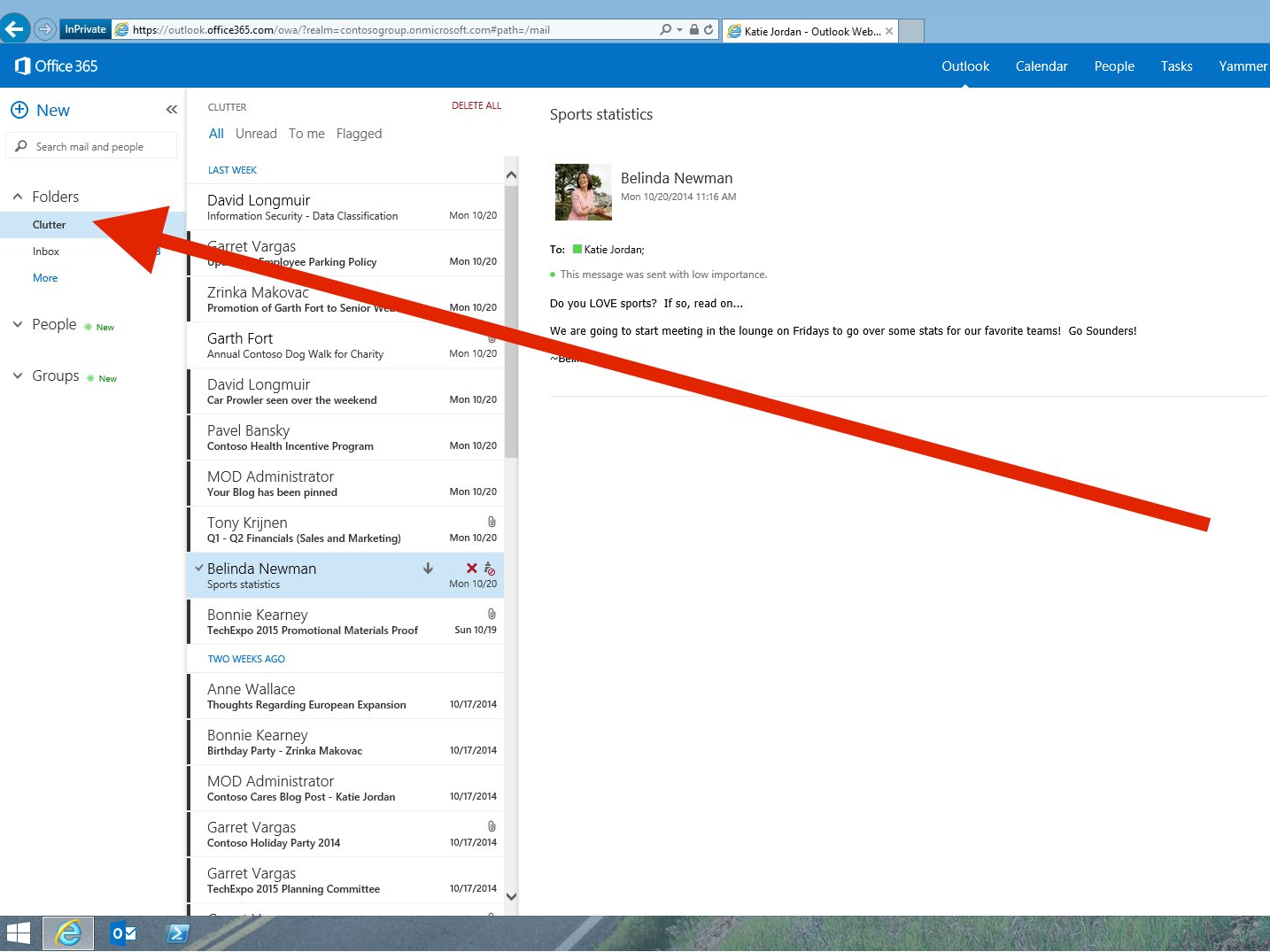
Task: Open Tasks in top navigation
Action: pyautogui.click(x=1176, y=66)
